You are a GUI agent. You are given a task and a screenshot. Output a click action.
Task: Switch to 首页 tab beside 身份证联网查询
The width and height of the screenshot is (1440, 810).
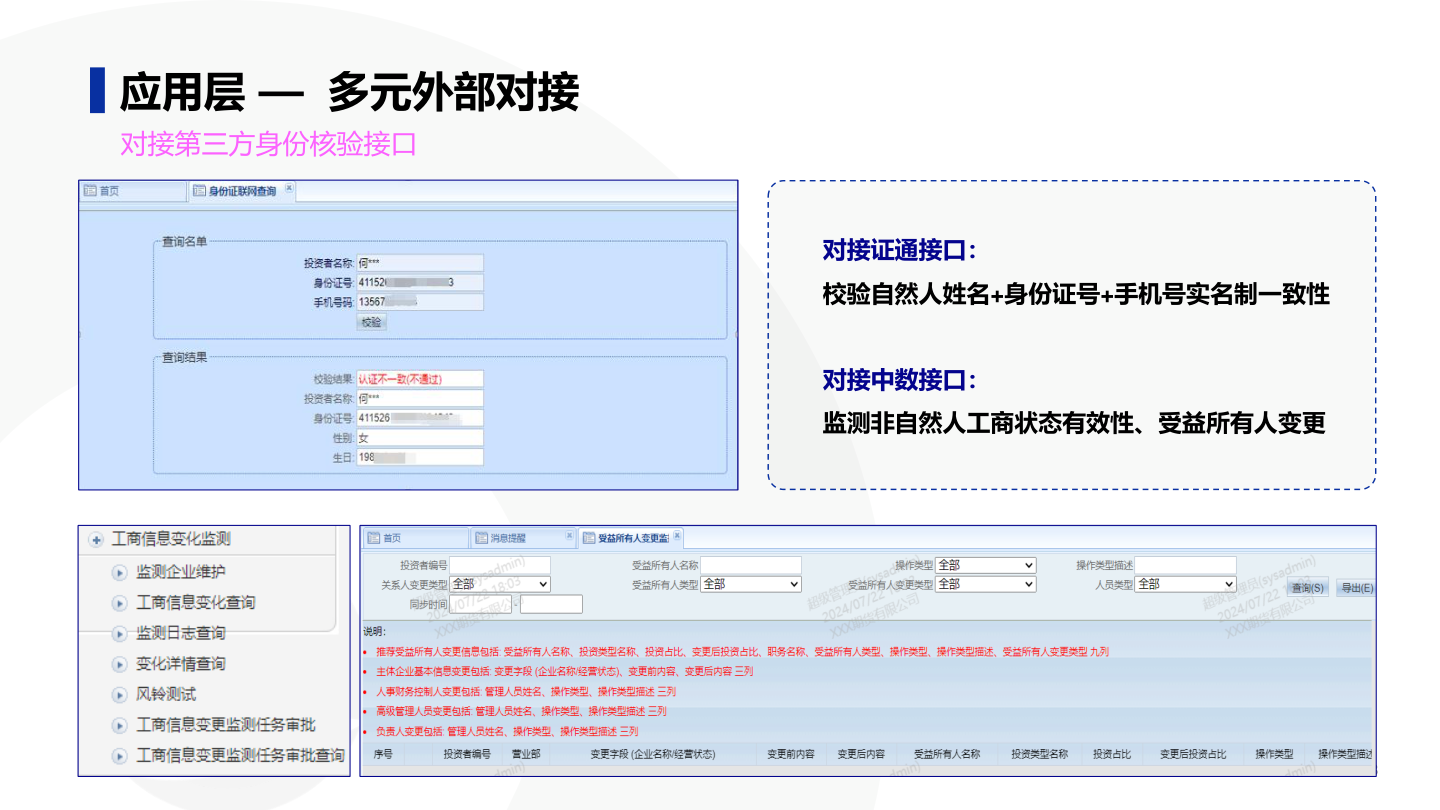pyautogui.click(x=133, y=191)
